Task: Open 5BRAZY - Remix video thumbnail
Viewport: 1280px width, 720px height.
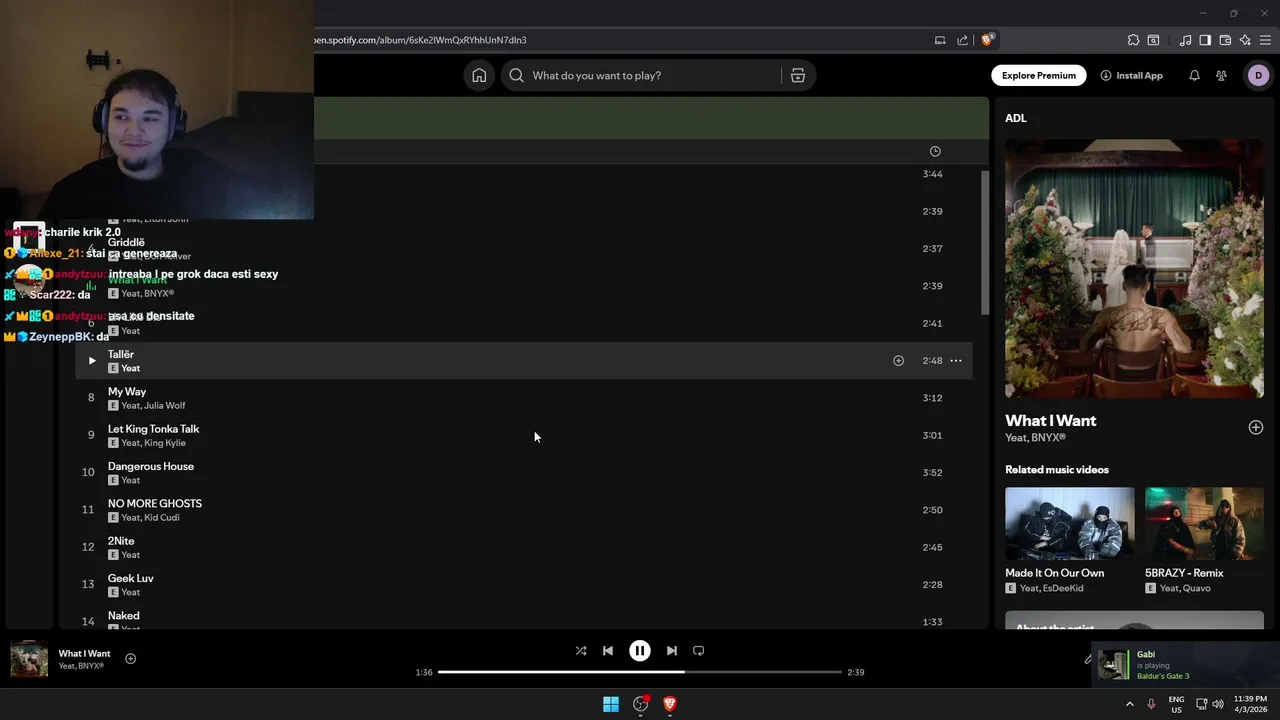Action: coord(1204,523)
